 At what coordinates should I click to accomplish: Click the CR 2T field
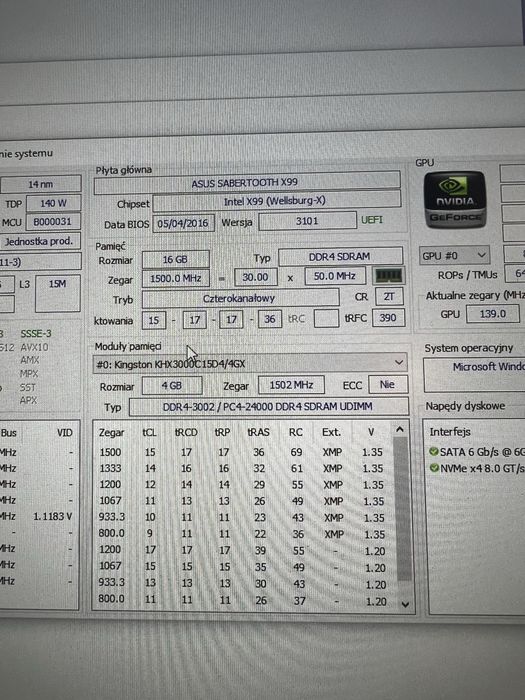click(x=389, y=296)
